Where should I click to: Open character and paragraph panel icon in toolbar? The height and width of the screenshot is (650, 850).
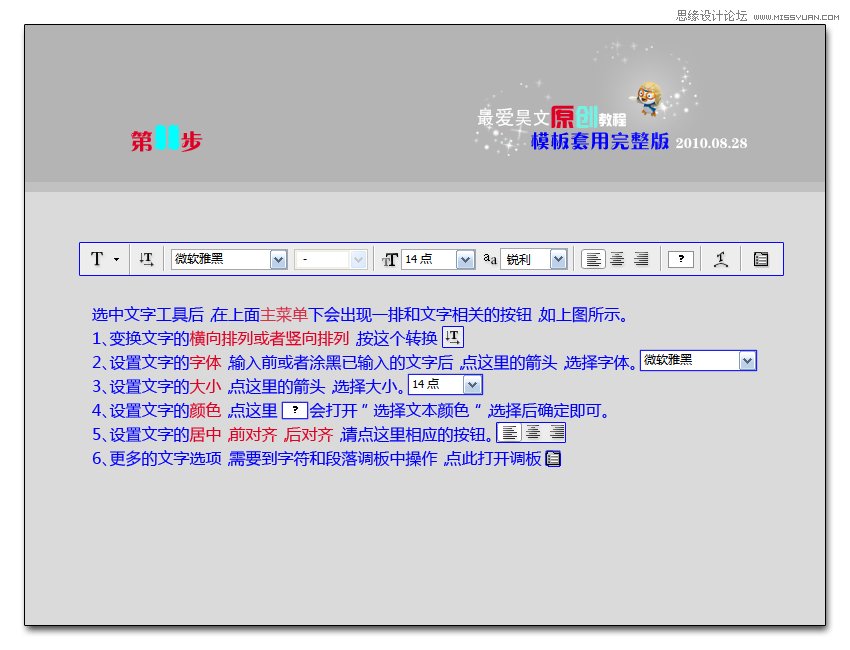pyautogui.click(x=761, y=260)
